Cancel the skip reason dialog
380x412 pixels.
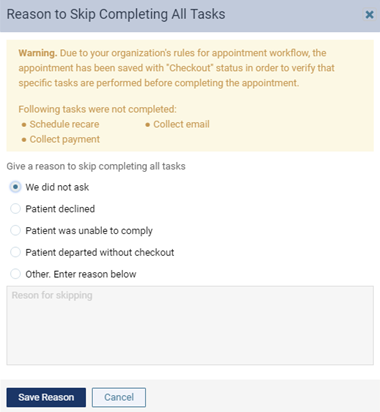119,397
